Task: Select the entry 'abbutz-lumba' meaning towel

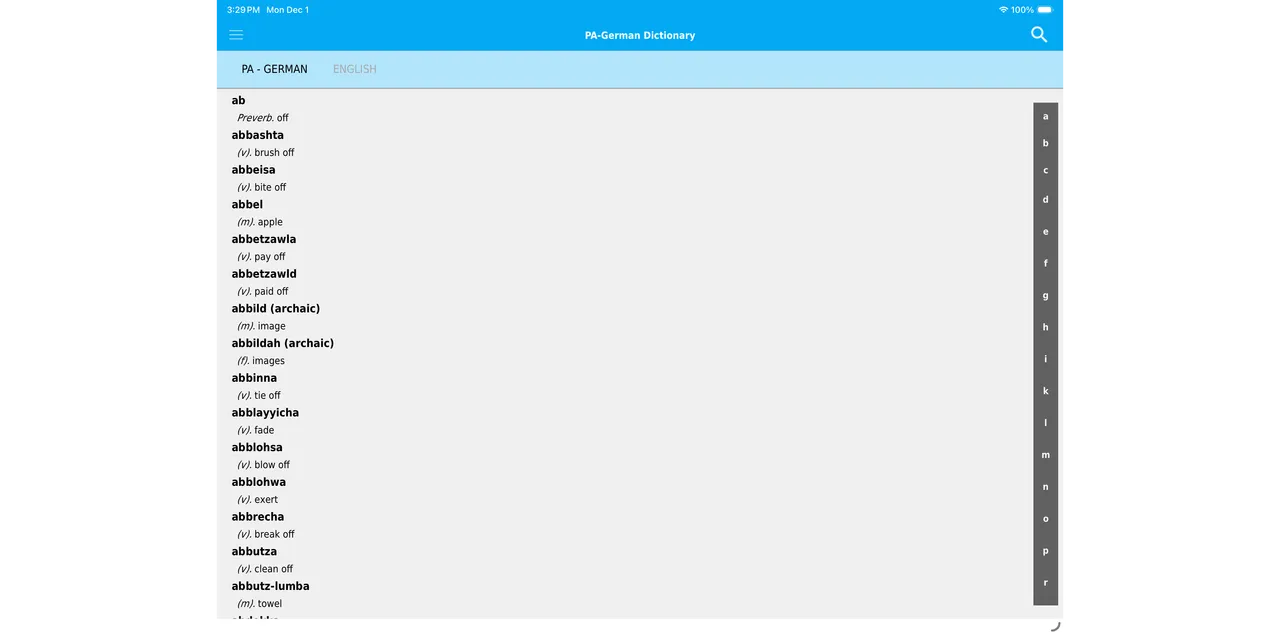Action: 270,586
